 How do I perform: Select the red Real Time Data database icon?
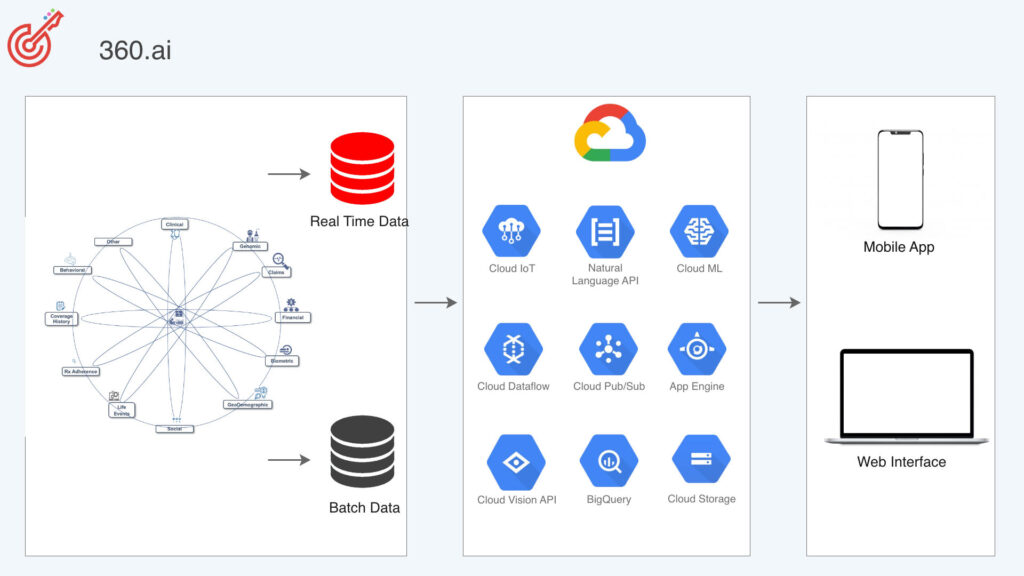tap(362, 168)
